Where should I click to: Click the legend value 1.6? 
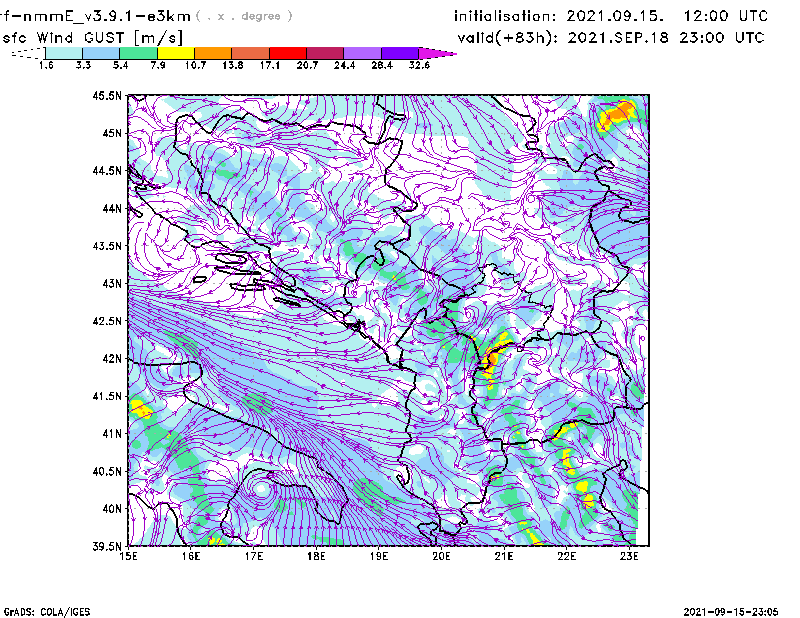pyautogui.click(x=46, y=65)
